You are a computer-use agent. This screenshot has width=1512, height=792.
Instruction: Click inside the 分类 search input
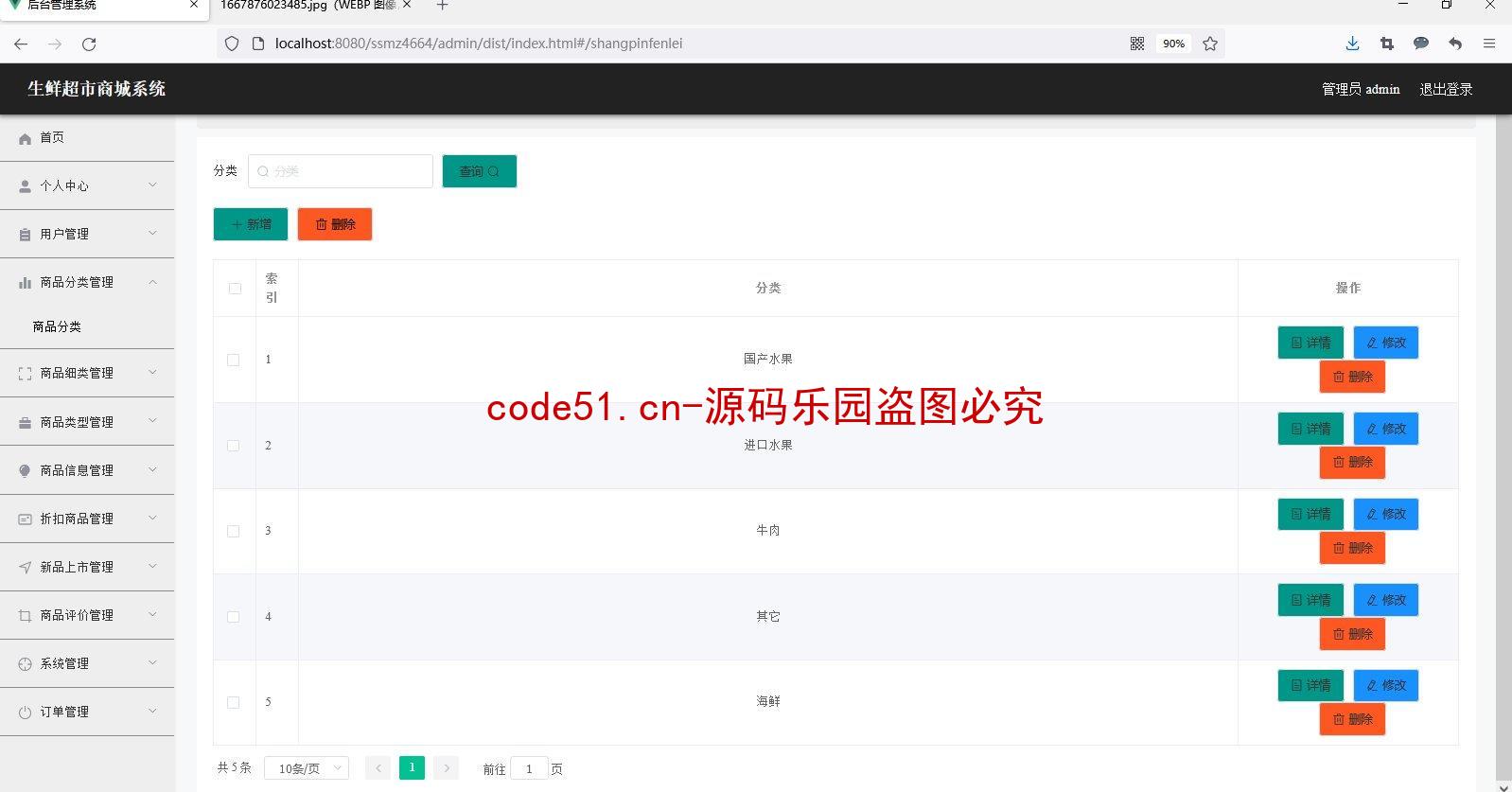(341, 171)
